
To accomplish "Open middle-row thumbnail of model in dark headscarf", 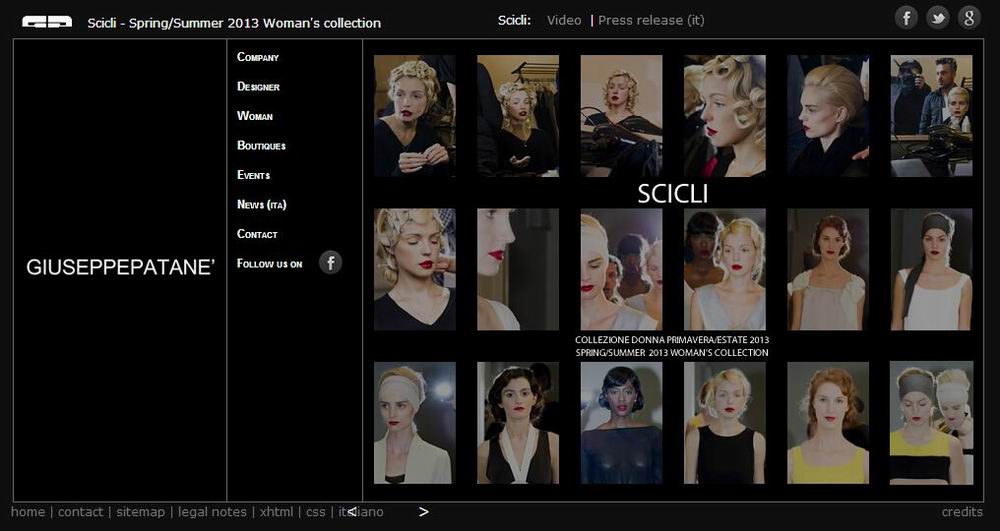I will pos(931,269).
